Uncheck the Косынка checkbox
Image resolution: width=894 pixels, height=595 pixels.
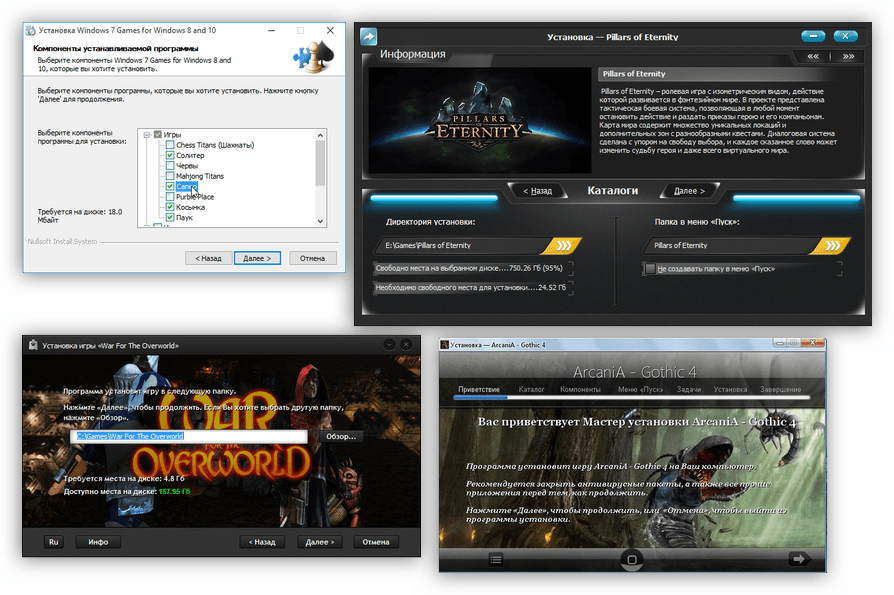point(170,207)
